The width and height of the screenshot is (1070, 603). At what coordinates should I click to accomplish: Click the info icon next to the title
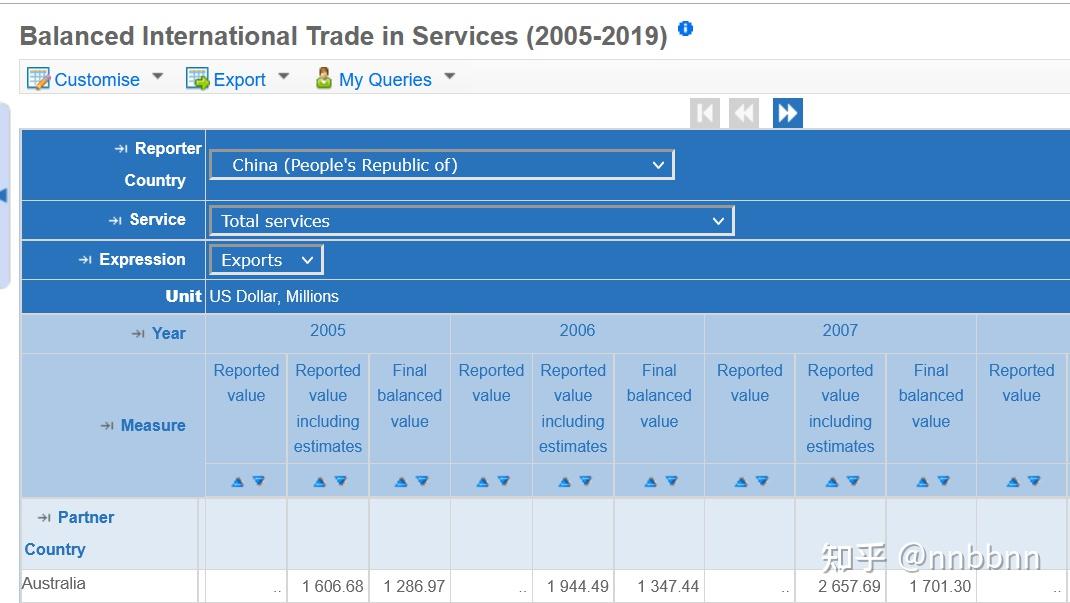[685, 29]
